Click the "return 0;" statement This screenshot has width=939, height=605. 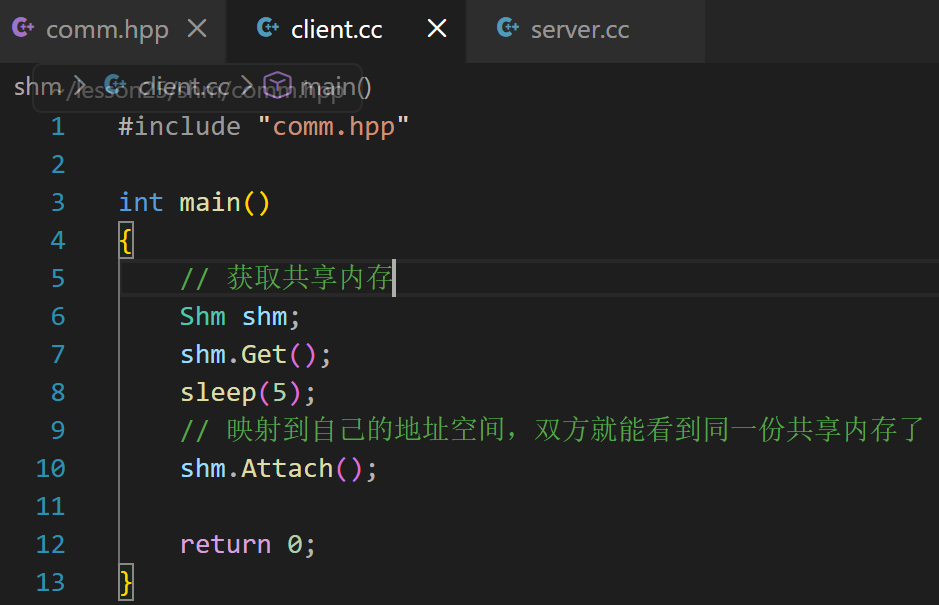coord(247,544)
